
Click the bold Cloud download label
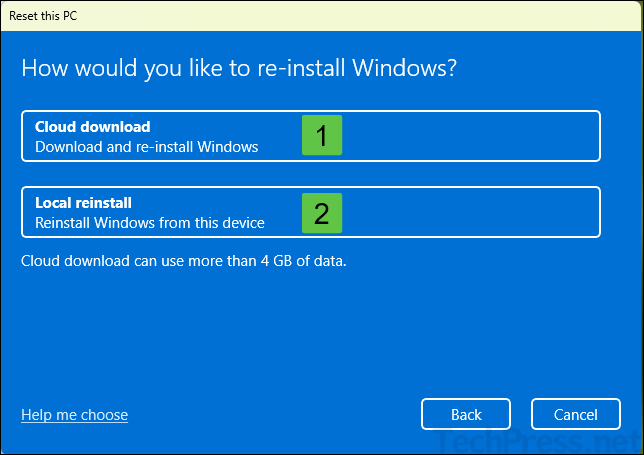coord(93,127)
